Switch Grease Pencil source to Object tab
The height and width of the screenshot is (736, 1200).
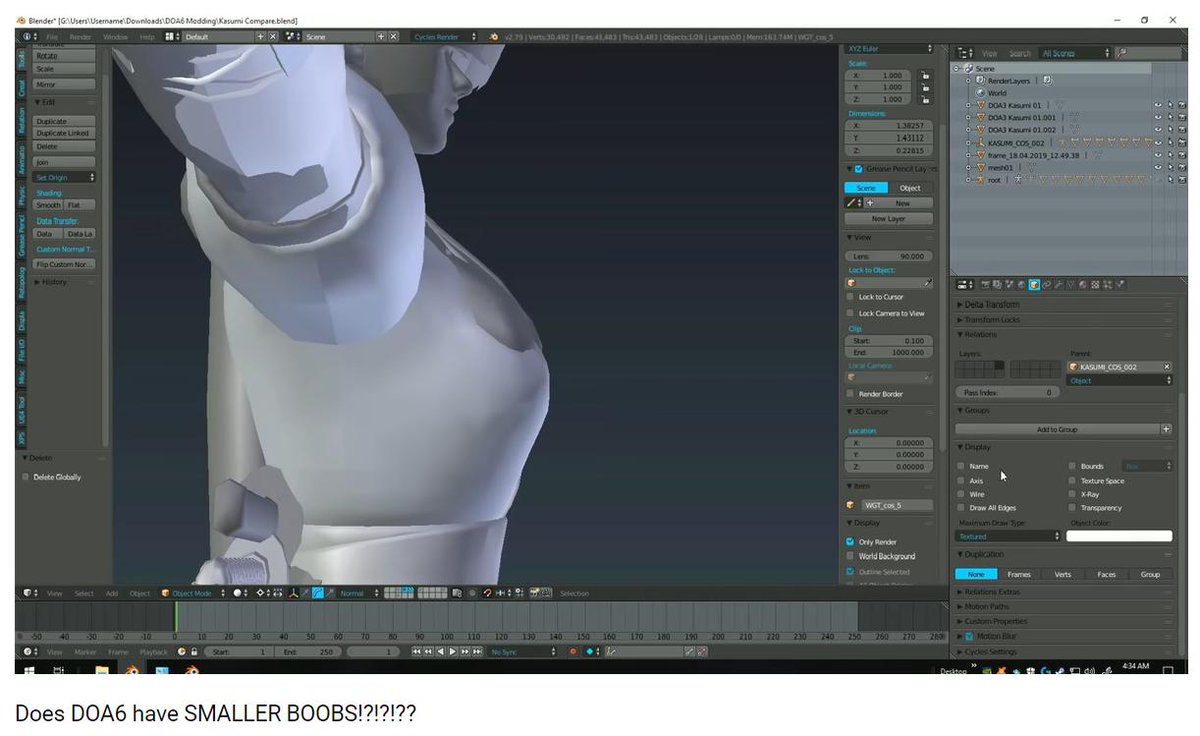[x=910, y=188]
